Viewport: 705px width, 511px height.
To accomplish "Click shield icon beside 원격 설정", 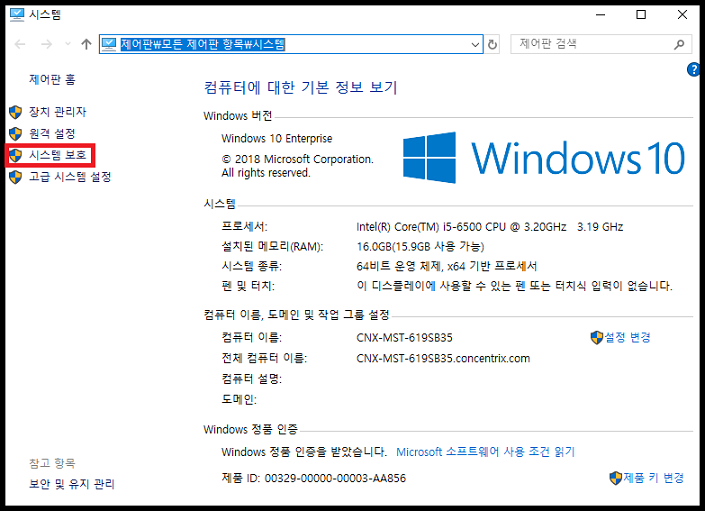I will click(x=15, y=133).
